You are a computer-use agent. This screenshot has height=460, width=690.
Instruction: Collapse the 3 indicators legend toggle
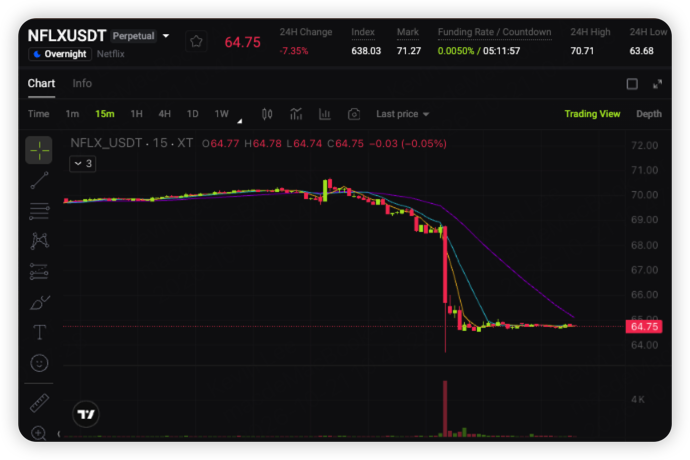(x=83, y=164)
